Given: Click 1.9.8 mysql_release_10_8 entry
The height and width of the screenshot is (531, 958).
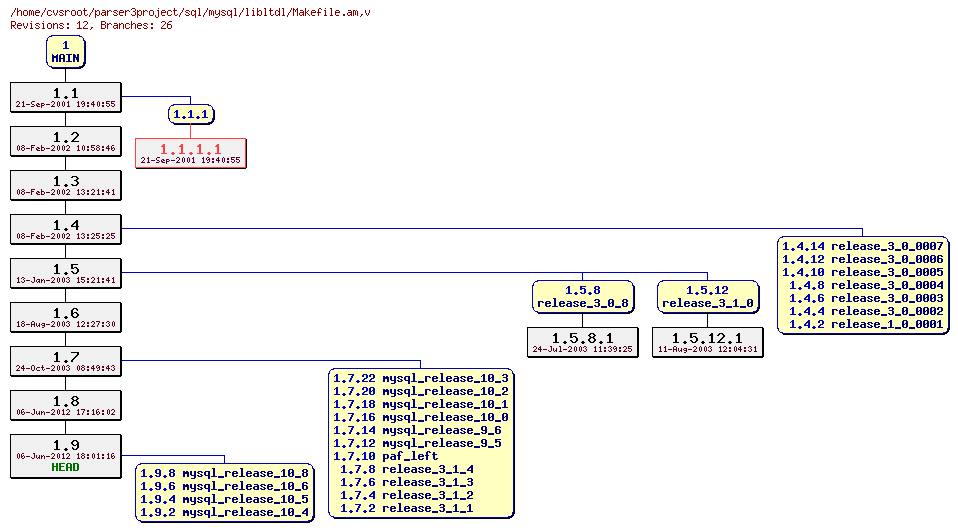Looking at the screenshot, I should click(225, 473).
